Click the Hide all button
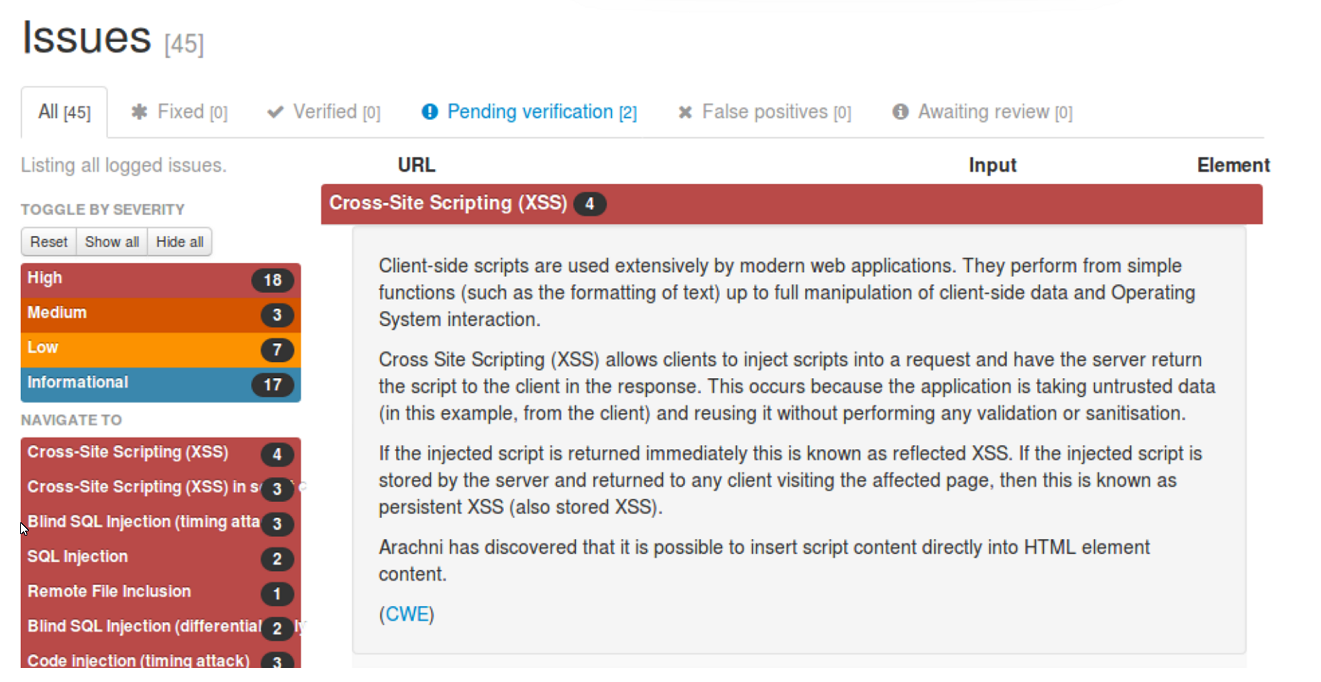The width and height of the screenshot is (1321, 682). point(180,242)
